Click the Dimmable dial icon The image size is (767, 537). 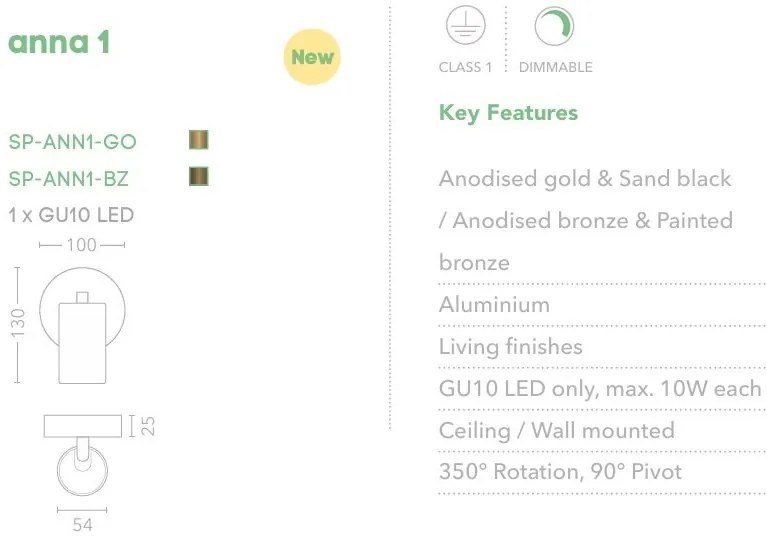click(x=554, y=27)
